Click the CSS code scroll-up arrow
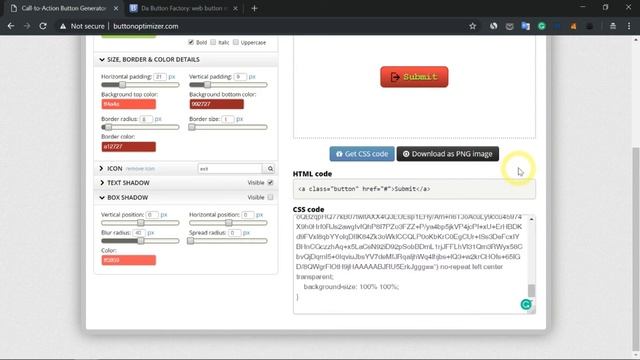 coord(531,219)
